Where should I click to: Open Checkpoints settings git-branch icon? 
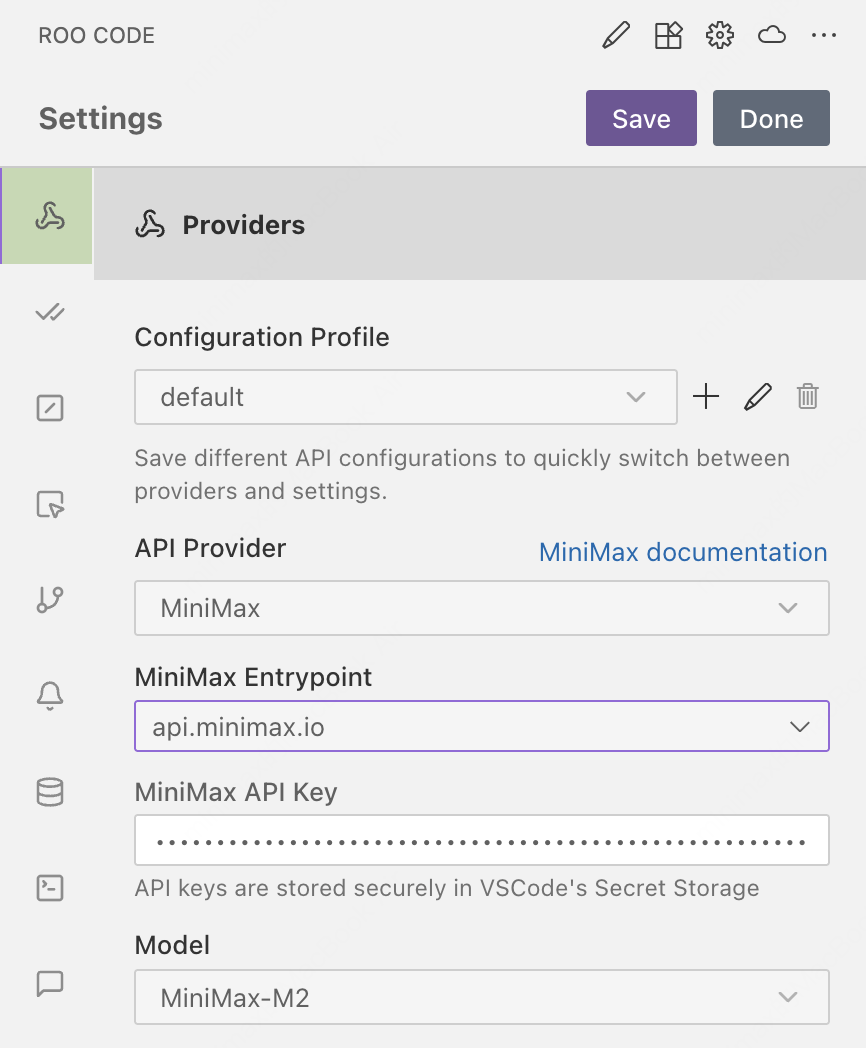click(49, 599)
